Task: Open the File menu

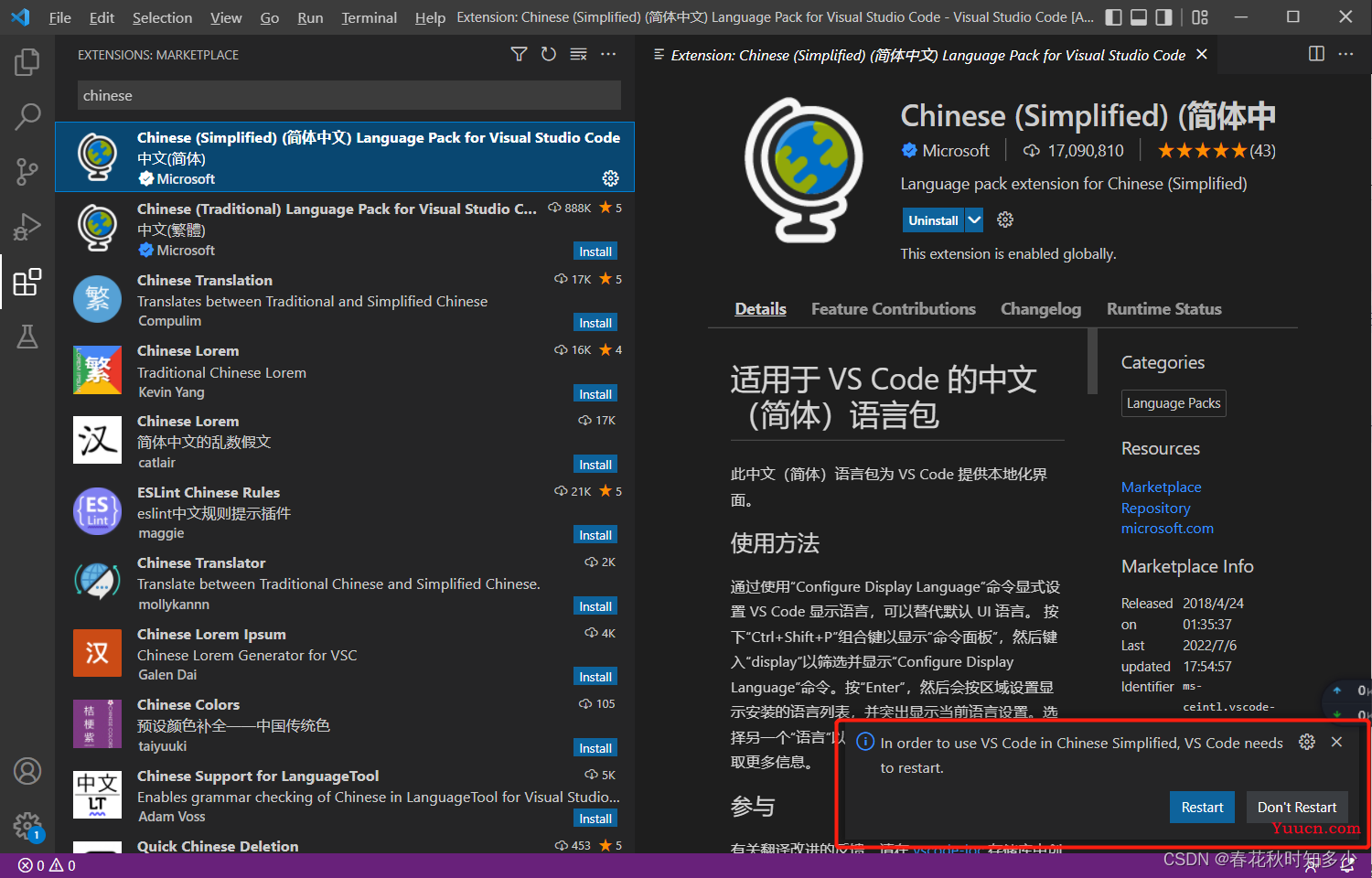Action: (60, 17)
